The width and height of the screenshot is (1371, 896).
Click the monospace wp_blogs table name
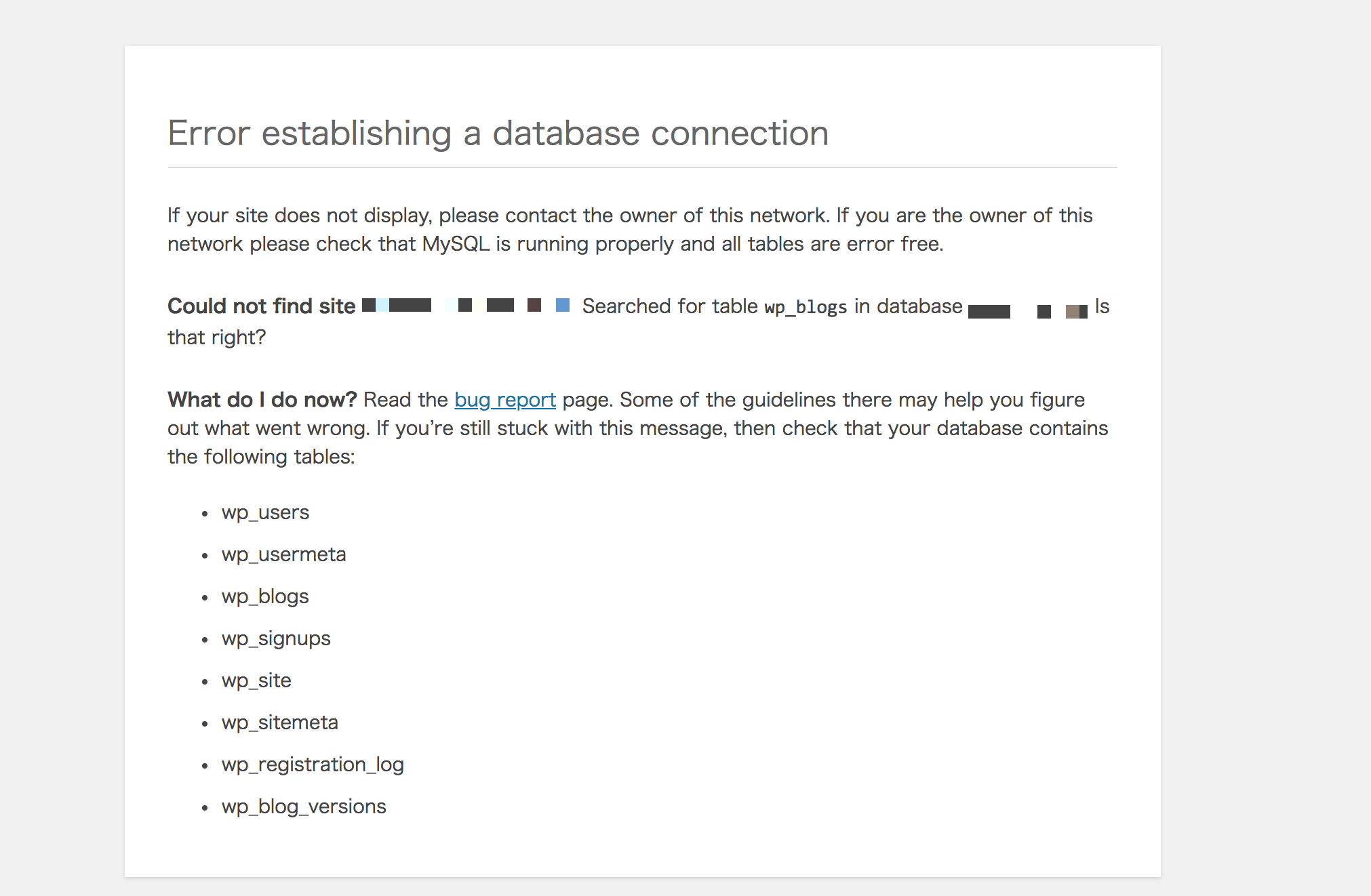coord(806,307)
